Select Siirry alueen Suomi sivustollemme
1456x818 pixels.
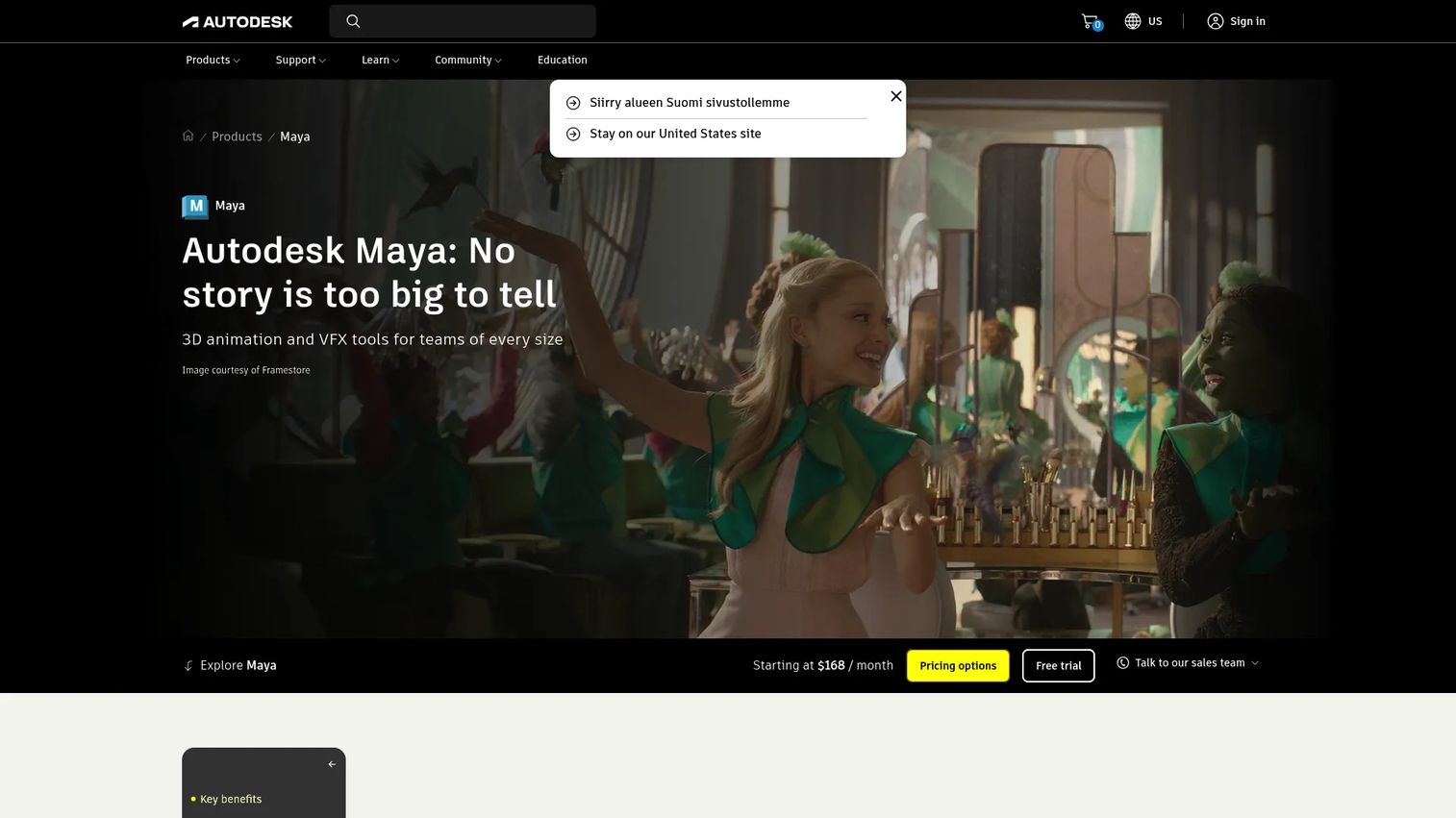690,103
